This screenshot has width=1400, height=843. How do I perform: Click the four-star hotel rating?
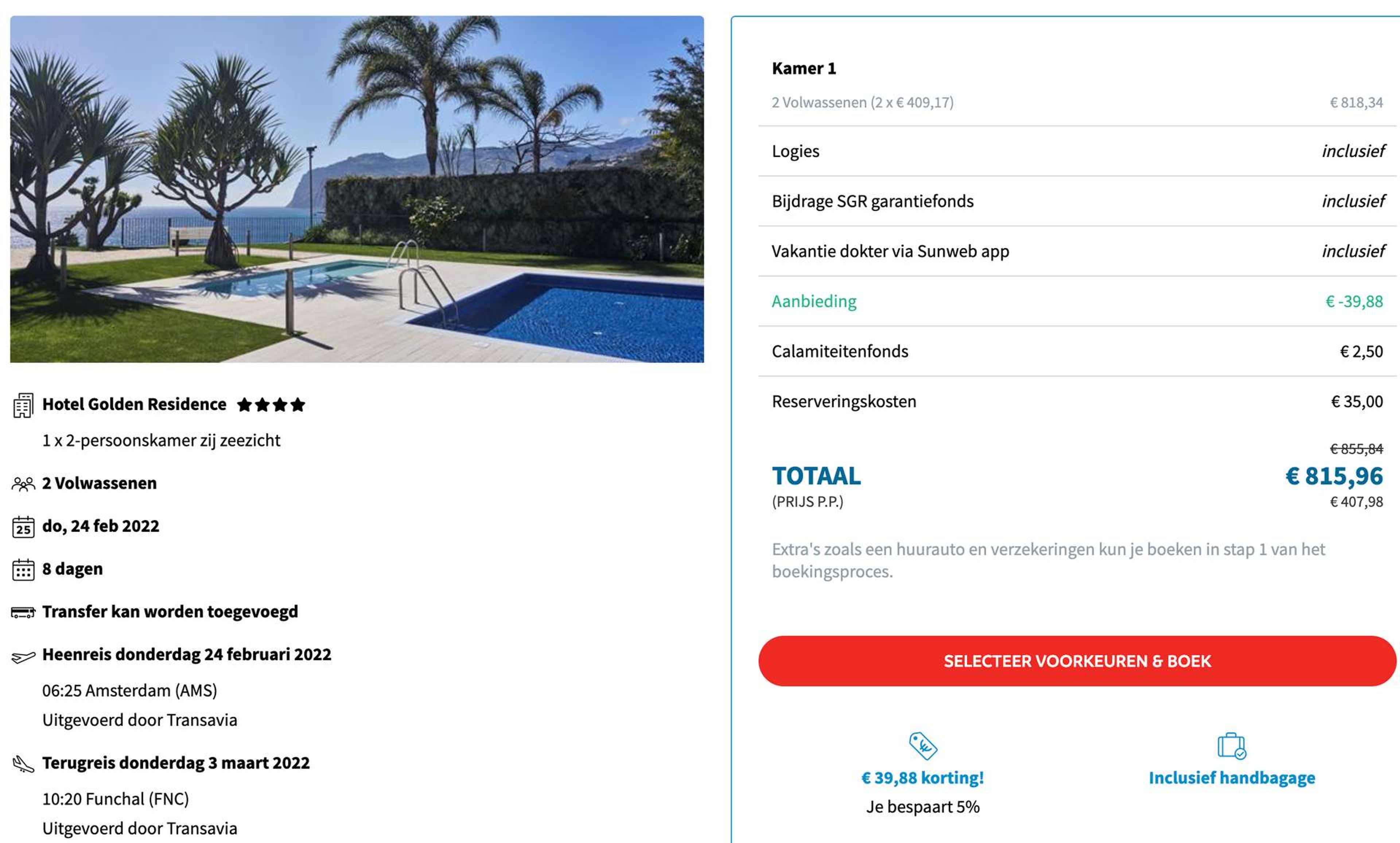(x=271, y=405)
